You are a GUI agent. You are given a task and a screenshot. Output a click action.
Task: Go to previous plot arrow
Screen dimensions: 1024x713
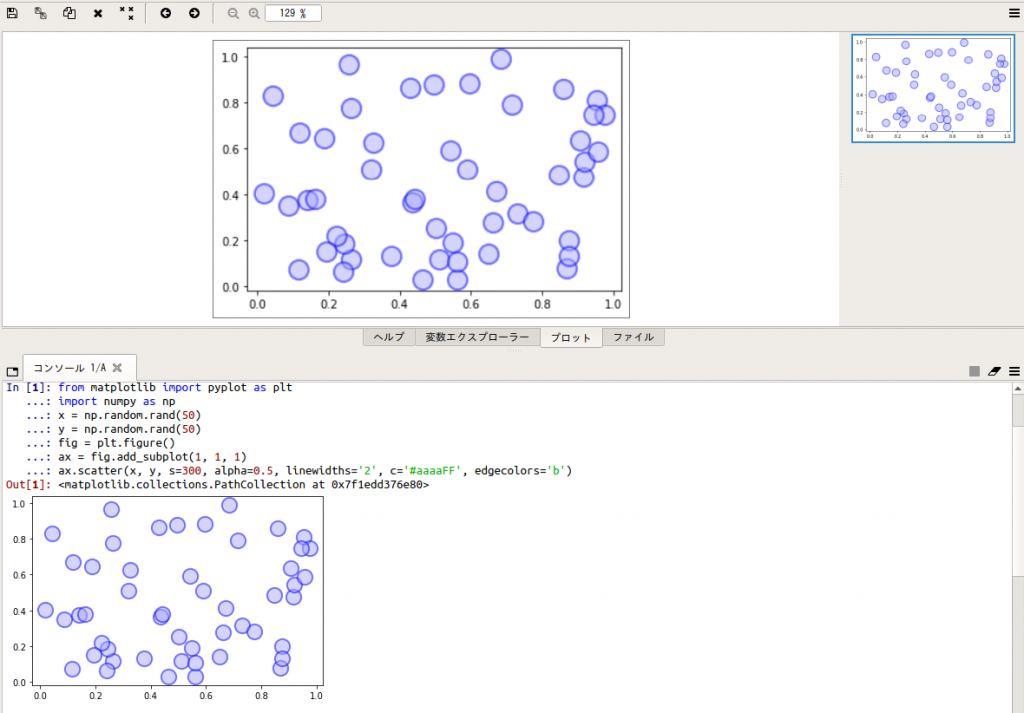point(166,12)
